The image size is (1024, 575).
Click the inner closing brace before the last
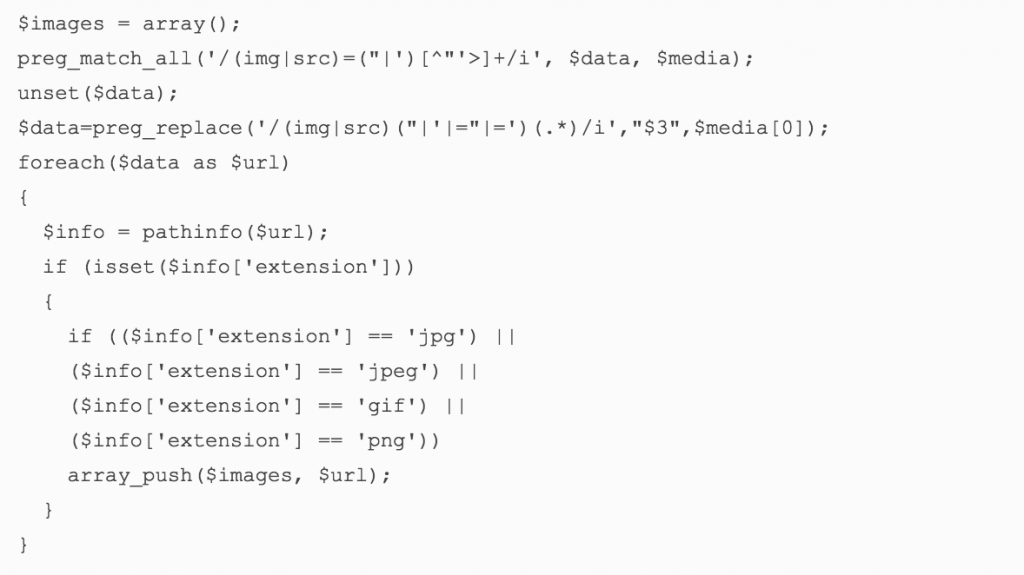(x=48, y=510)
